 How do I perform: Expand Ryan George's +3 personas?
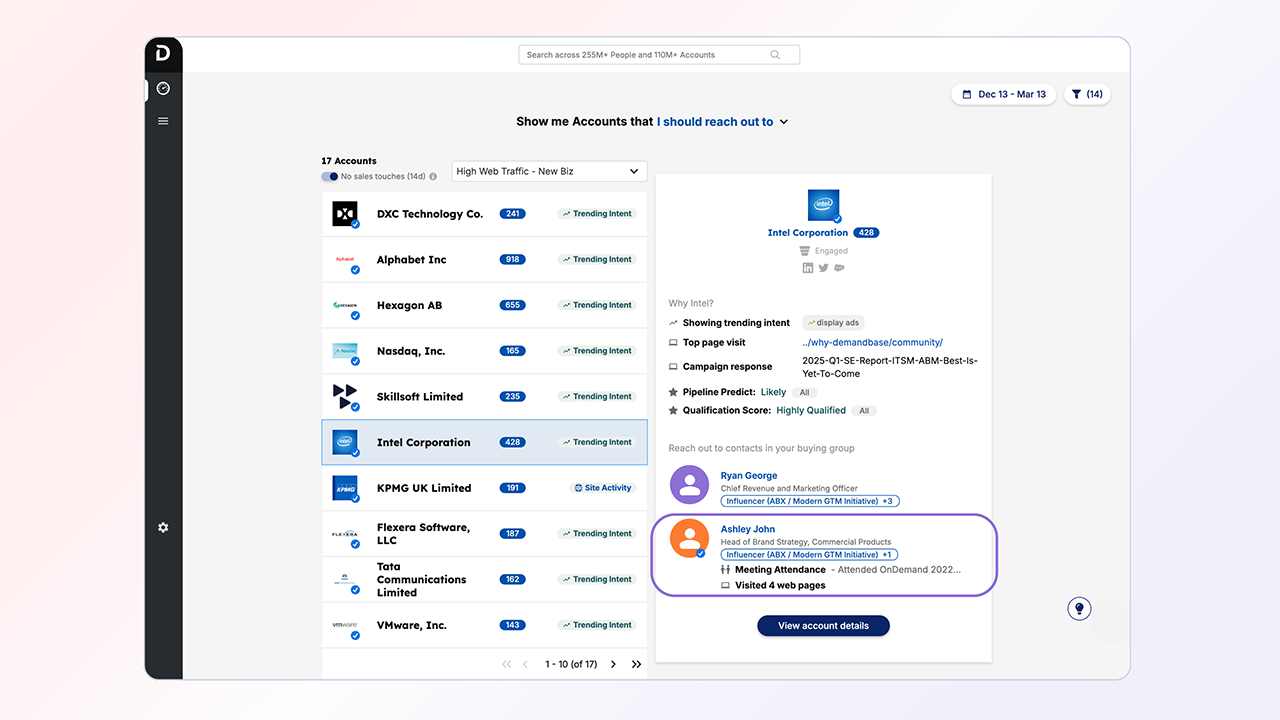click(887, 501)
